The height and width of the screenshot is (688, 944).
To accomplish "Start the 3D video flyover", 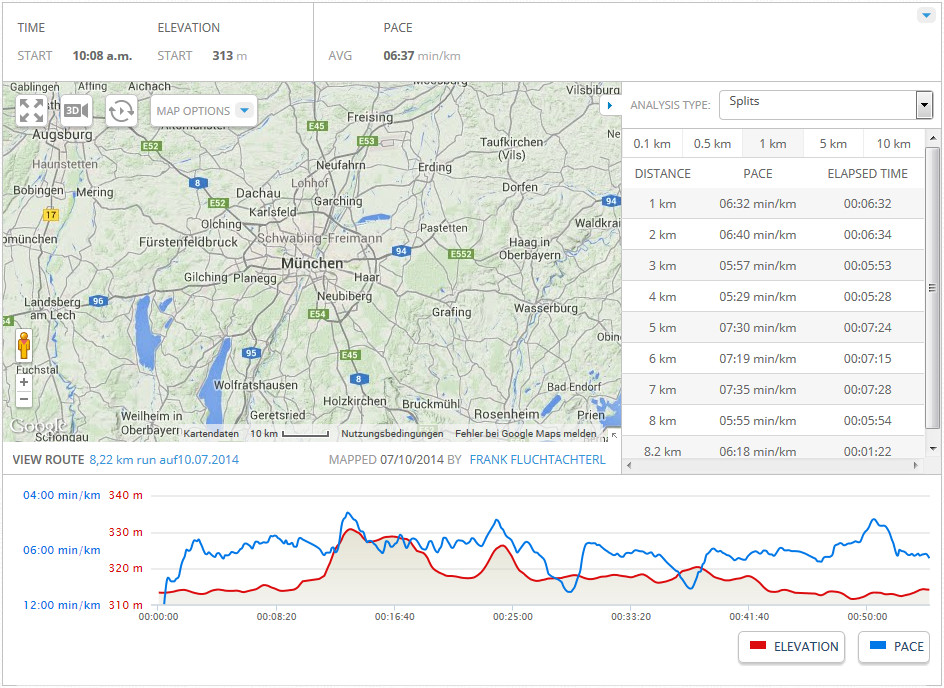I will [x=76, y=111].
